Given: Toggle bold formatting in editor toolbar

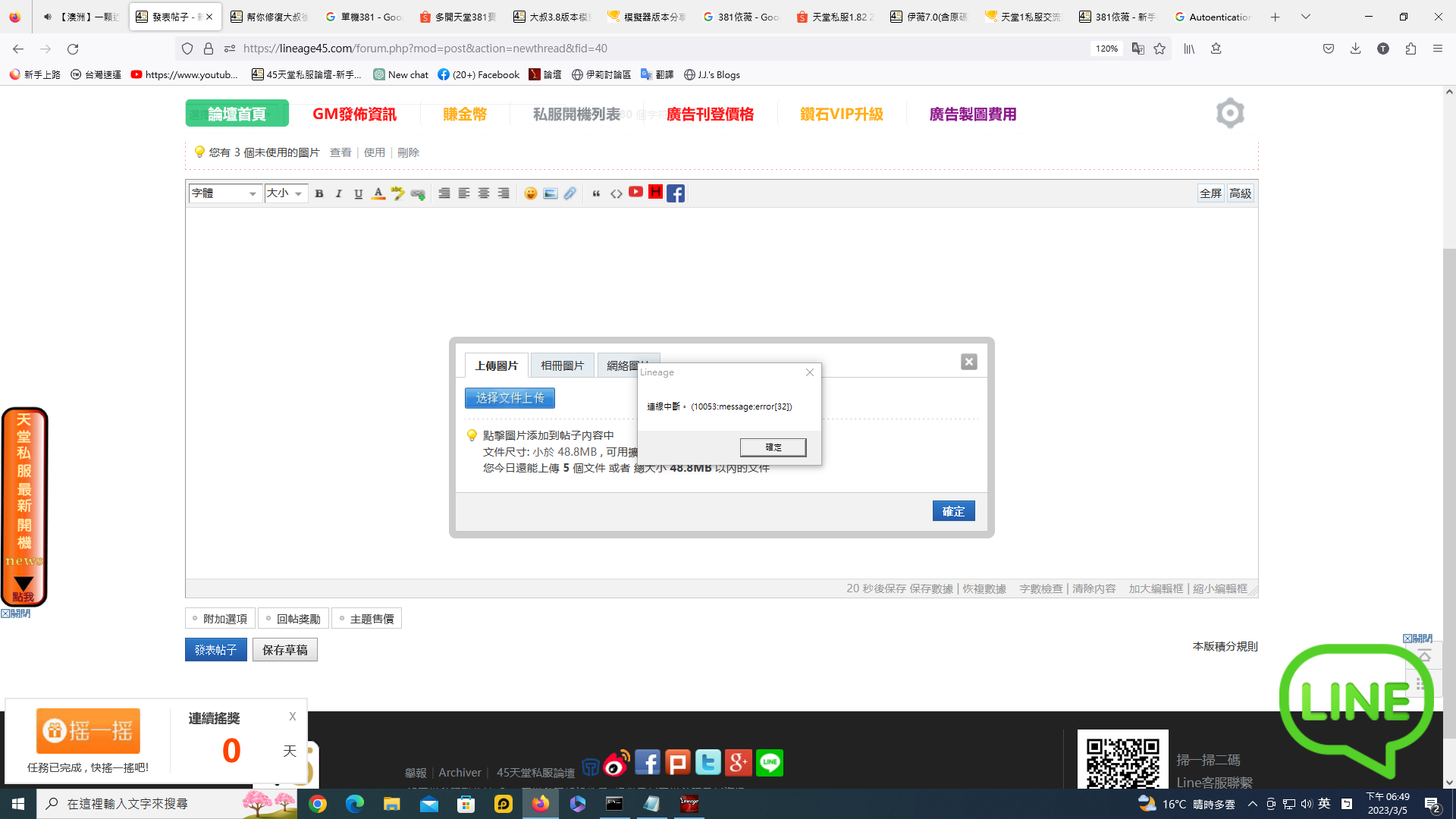Looking at the screenshot, I should [319, 193].
